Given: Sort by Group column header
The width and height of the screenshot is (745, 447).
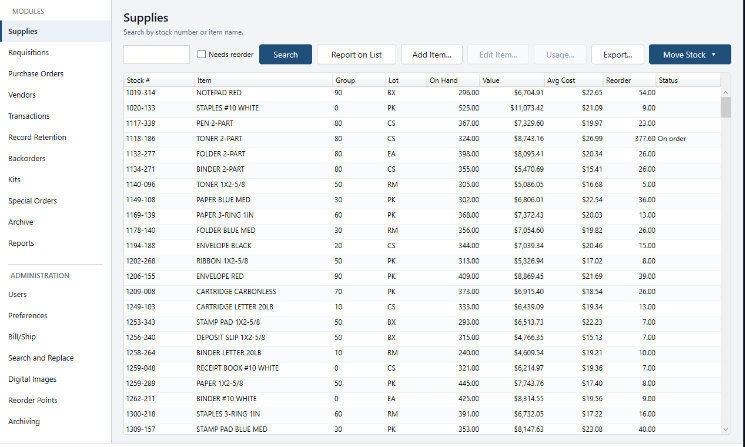Looking at the screenshot, I should pyautogui.click(x=359, y=80).
